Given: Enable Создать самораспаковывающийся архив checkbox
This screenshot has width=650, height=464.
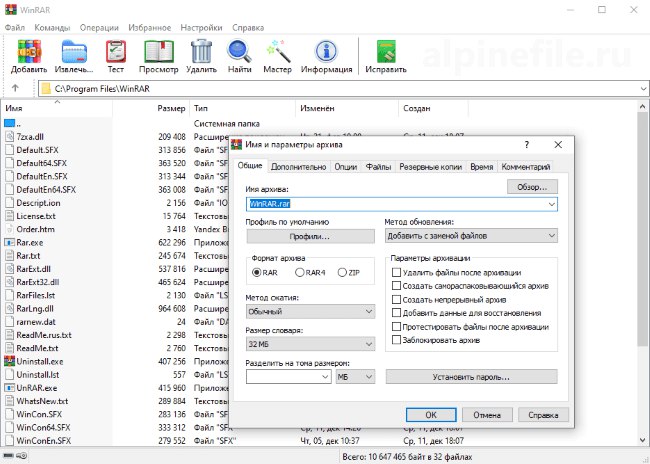Looking at the screenshot, I should click(x=396, y=286).
